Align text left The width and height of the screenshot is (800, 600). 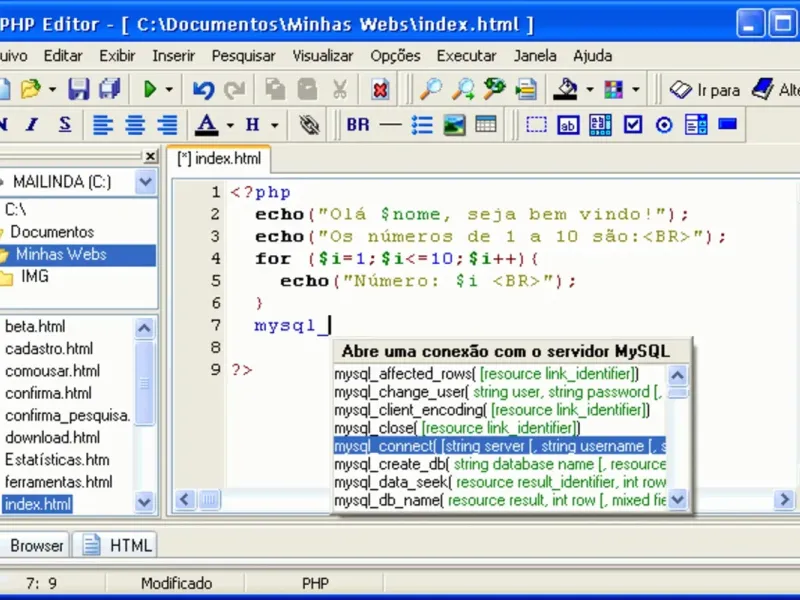(x=103, y=125)
